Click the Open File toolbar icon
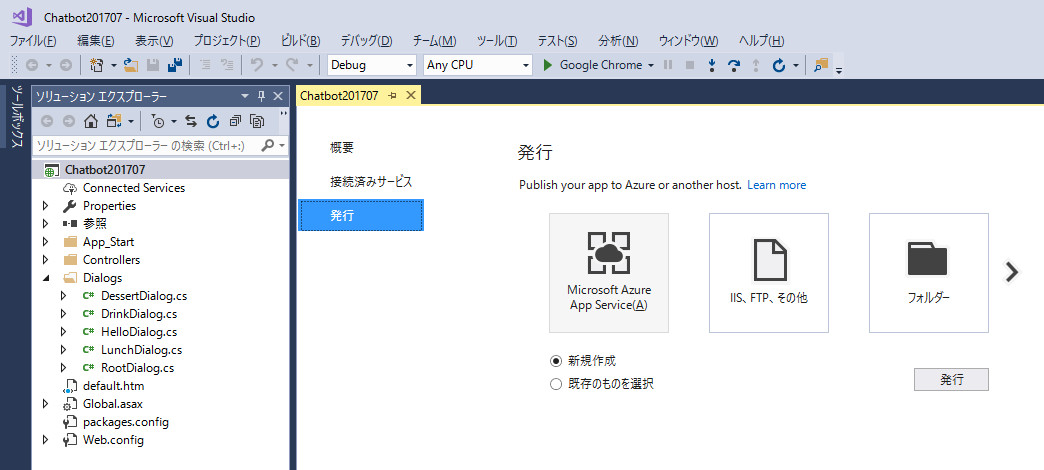 click(131, 65)
